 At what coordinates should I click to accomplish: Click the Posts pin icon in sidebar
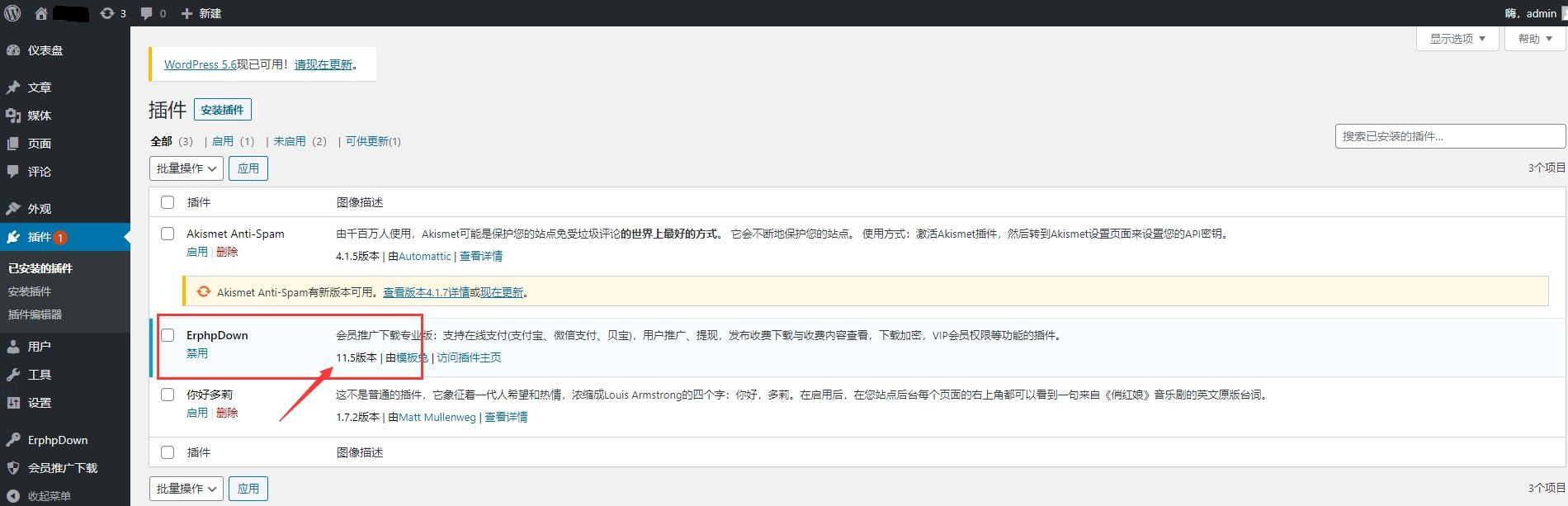click(13, 87)
